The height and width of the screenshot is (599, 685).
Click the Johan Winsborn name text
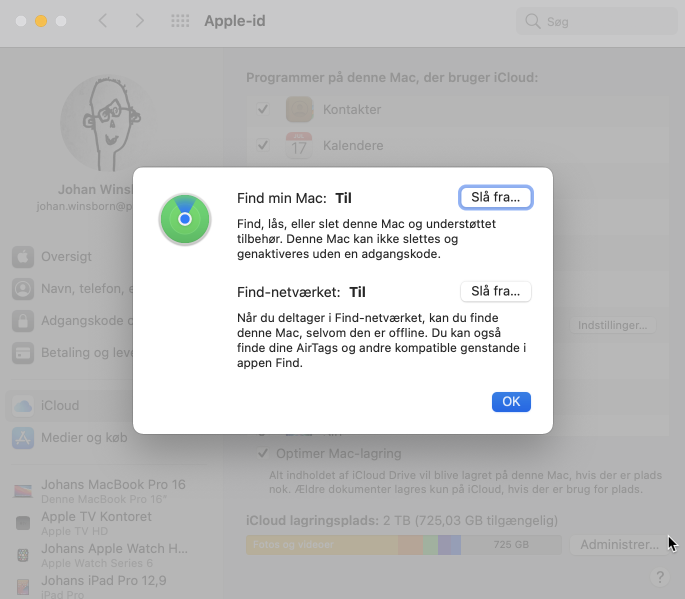95,189
